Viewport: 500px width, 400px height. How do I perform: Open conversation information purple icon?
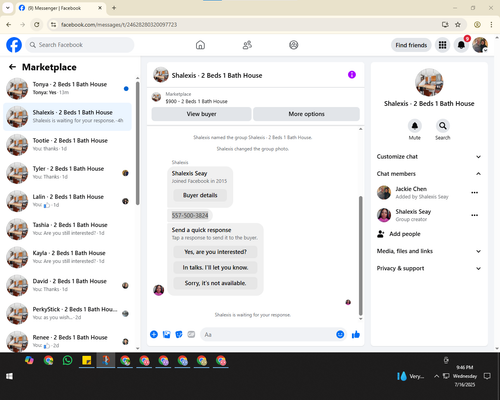click(352, 75)
